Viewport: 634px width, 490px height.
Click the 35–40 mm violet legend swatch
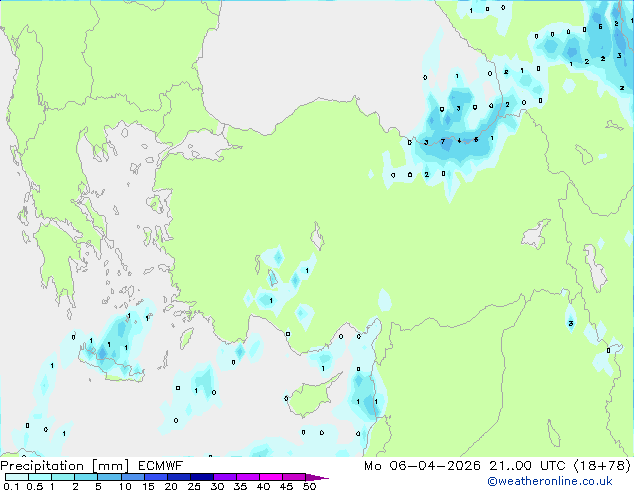248,477
